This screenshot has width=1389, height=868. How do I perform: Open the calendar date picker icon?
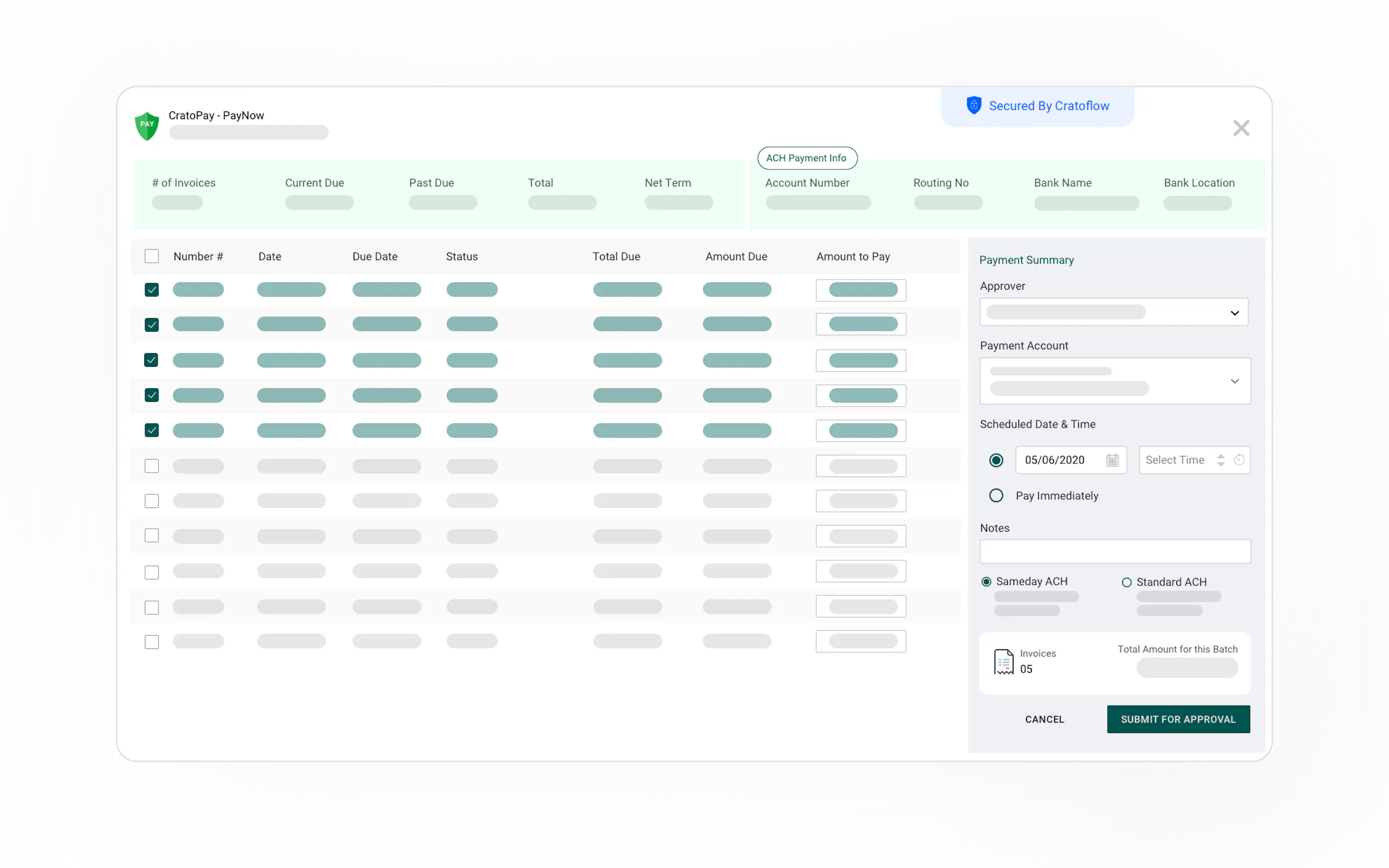tap(1112, 460)
